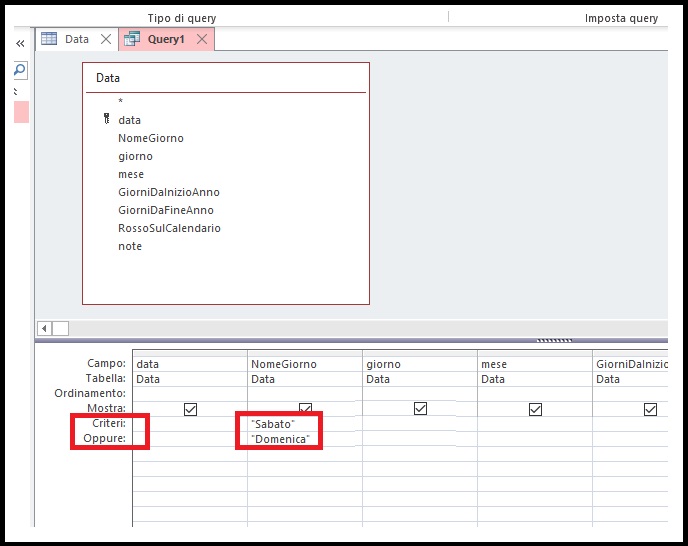
Task: Select GiorniDaFineAnno in the field list
Action: (x=166, y=210)
